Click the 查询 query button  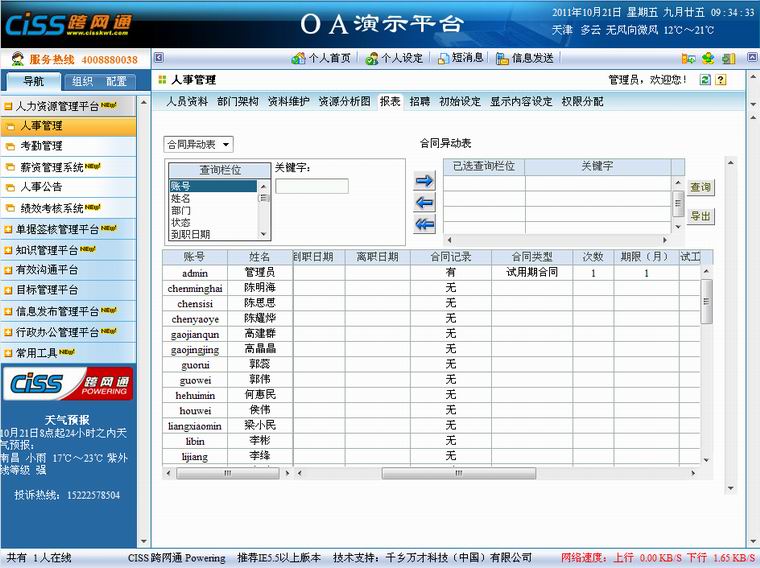700,187
